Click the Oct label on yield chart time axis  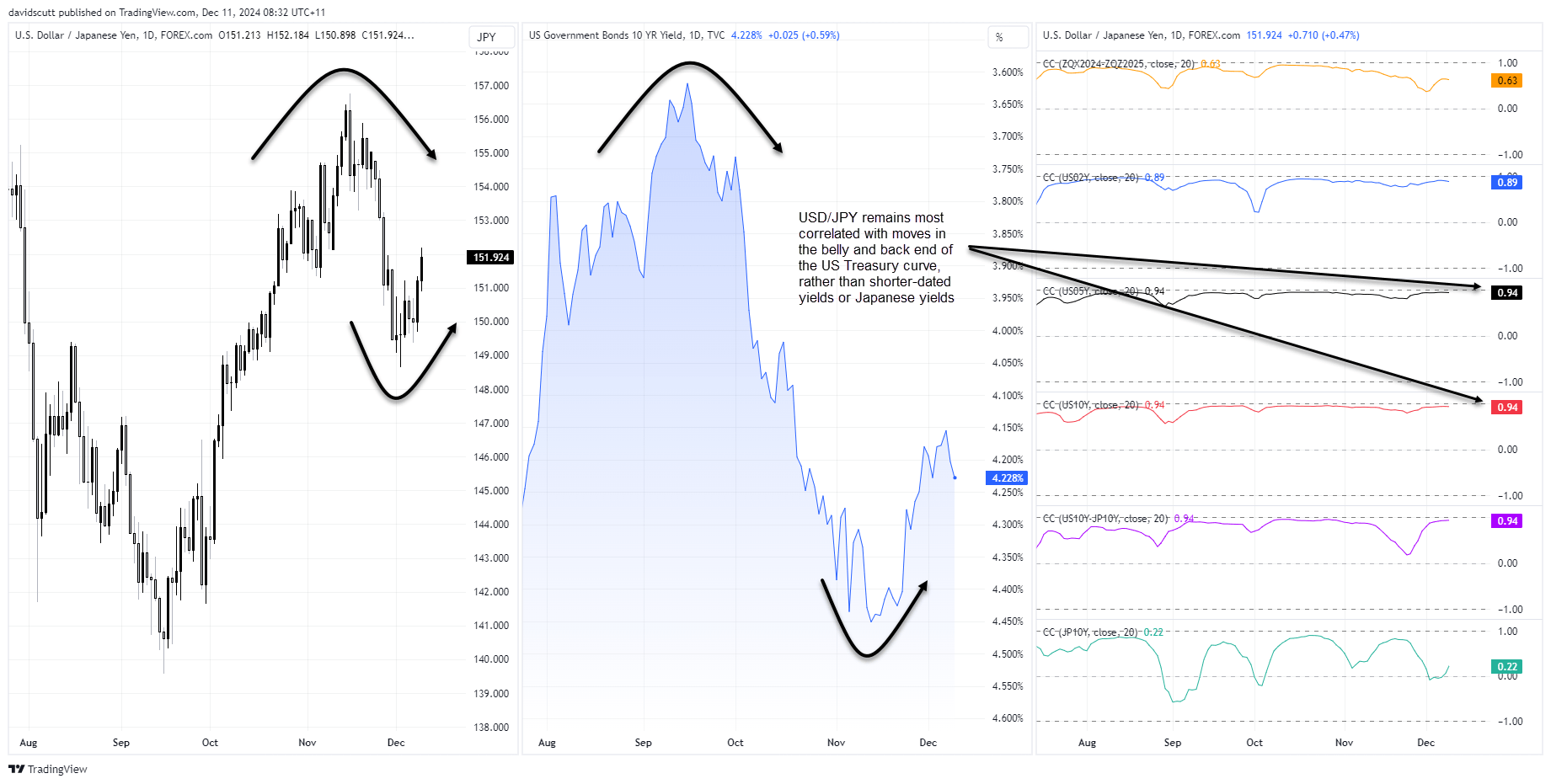click(x=735, y=743)
